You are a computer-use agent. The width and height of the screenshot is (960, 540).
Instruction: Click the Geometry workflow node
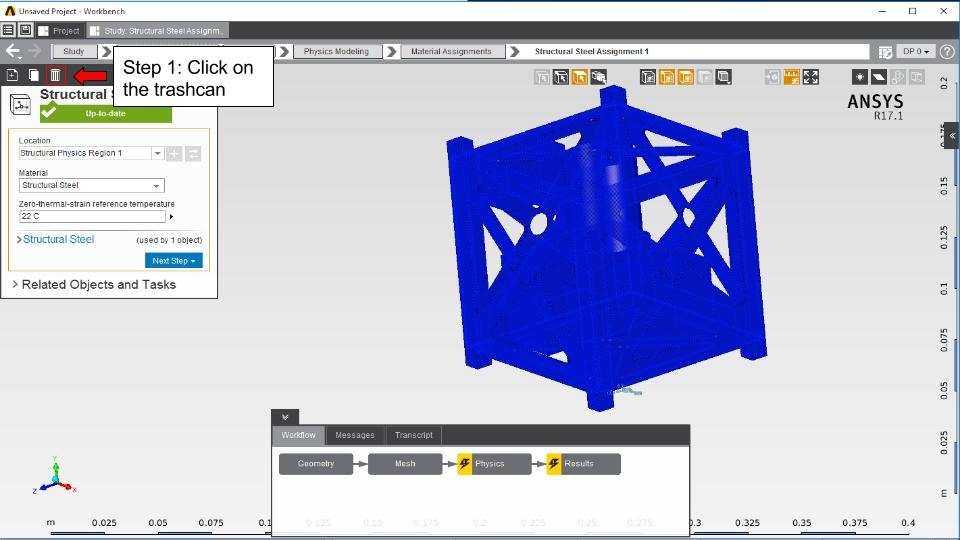(x=316, y=464)
